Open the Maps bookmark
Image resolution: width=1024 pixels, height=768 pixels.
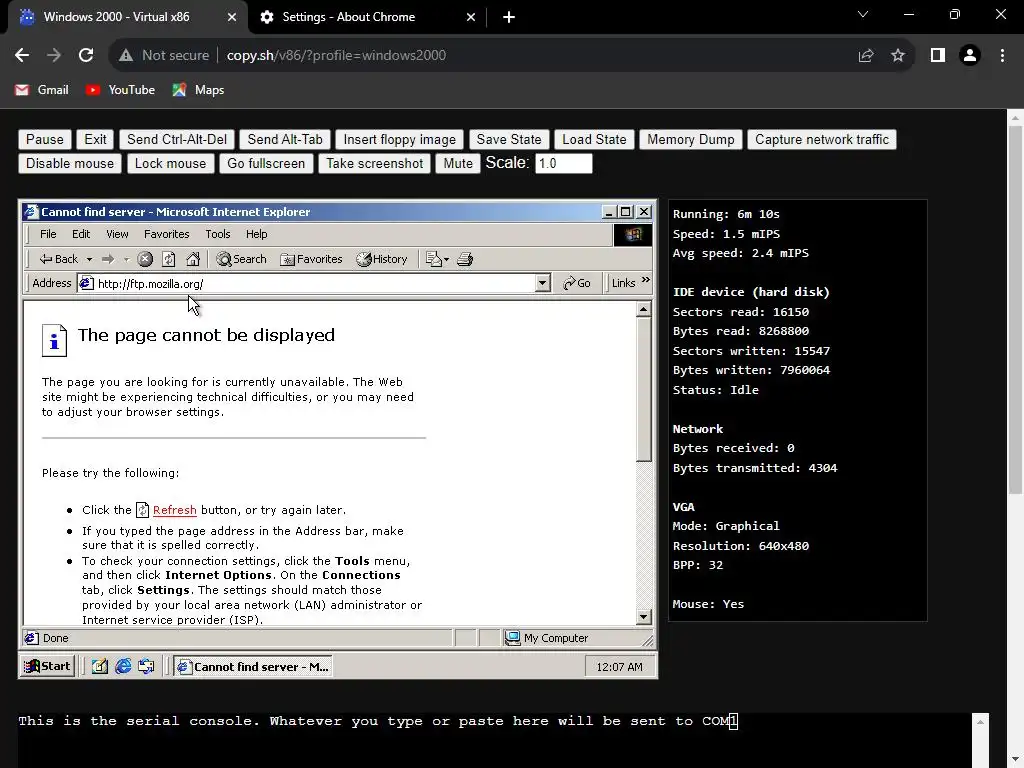pyautogui.click(x=199, y=90)
